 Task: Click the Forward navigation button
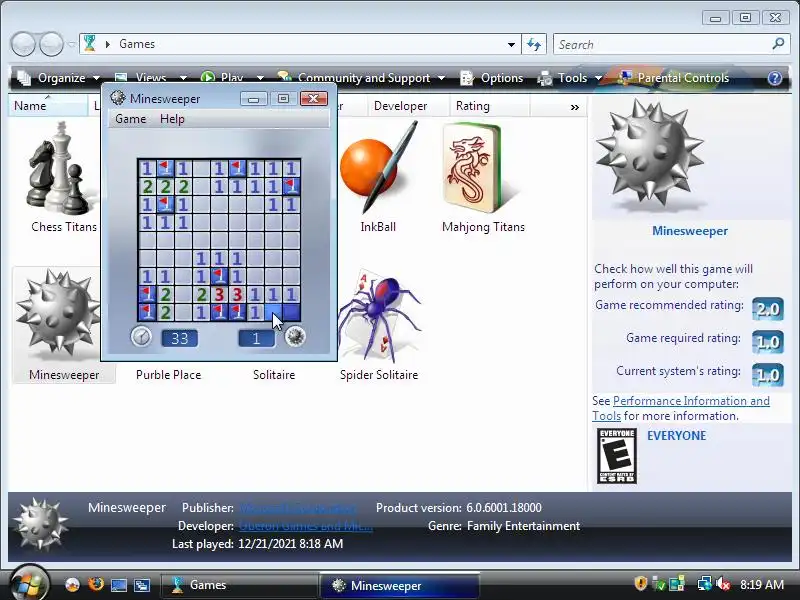[x=52, y=44]
